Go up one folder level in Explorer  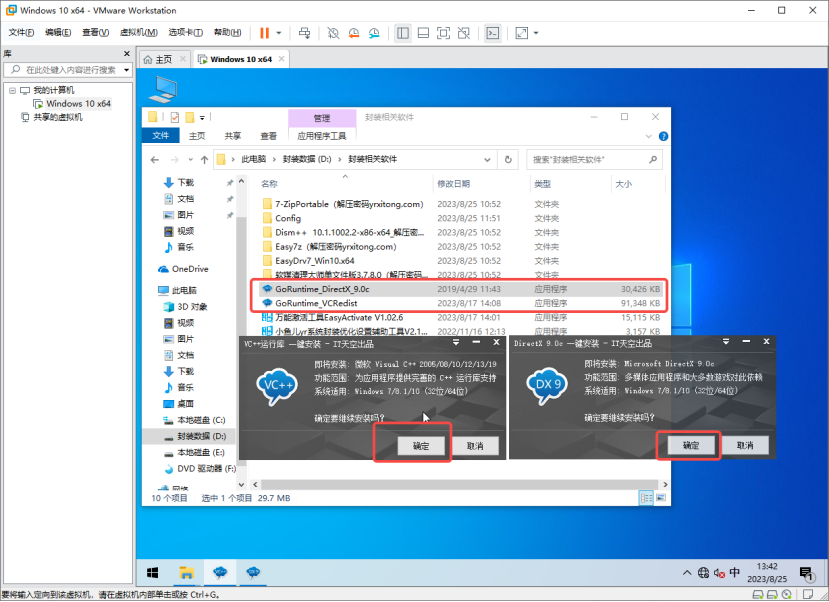(x=205, y=160)
